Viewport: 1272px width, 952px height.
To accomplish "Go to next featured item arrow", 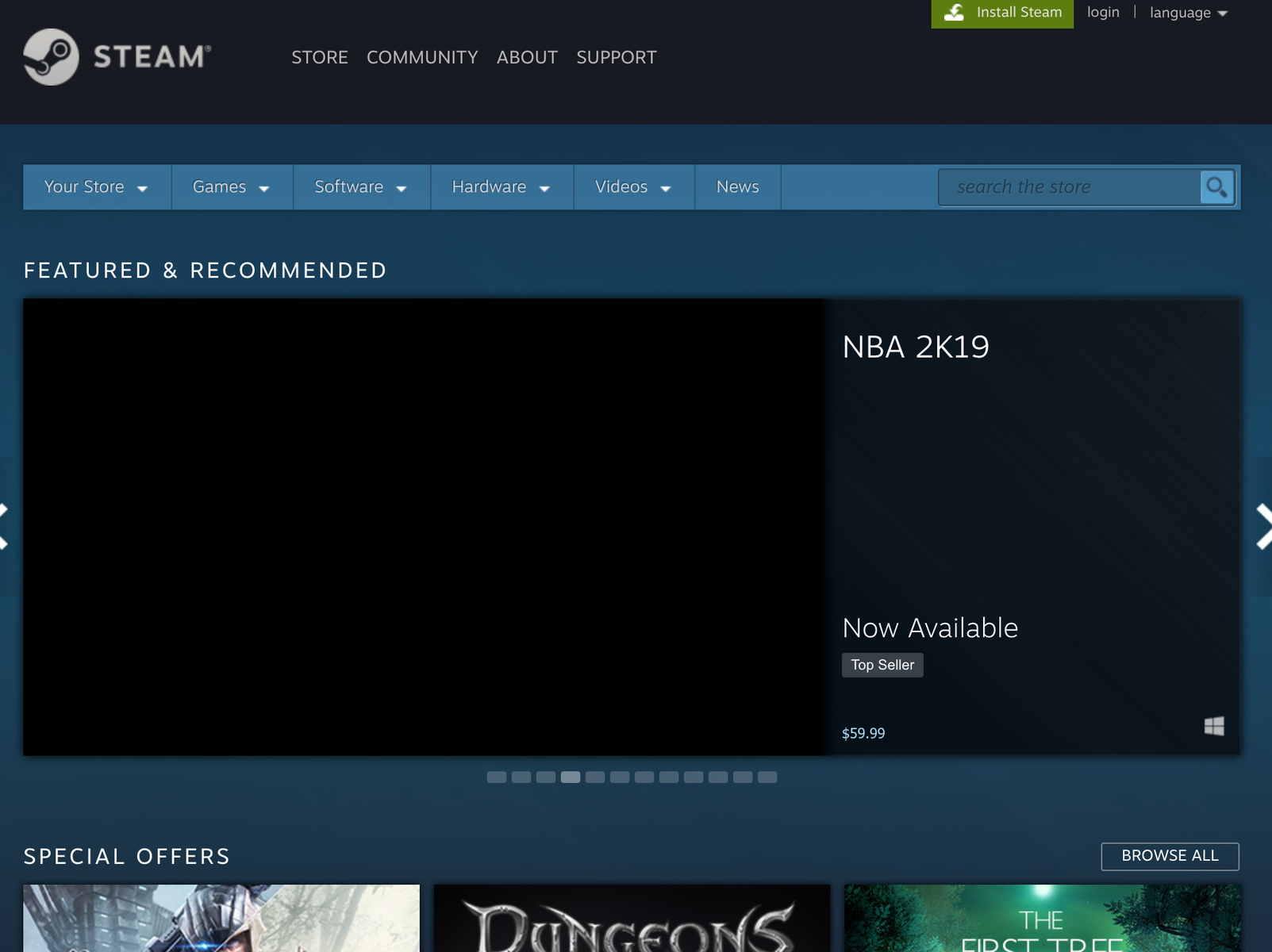I will [x=1263, y=526].
